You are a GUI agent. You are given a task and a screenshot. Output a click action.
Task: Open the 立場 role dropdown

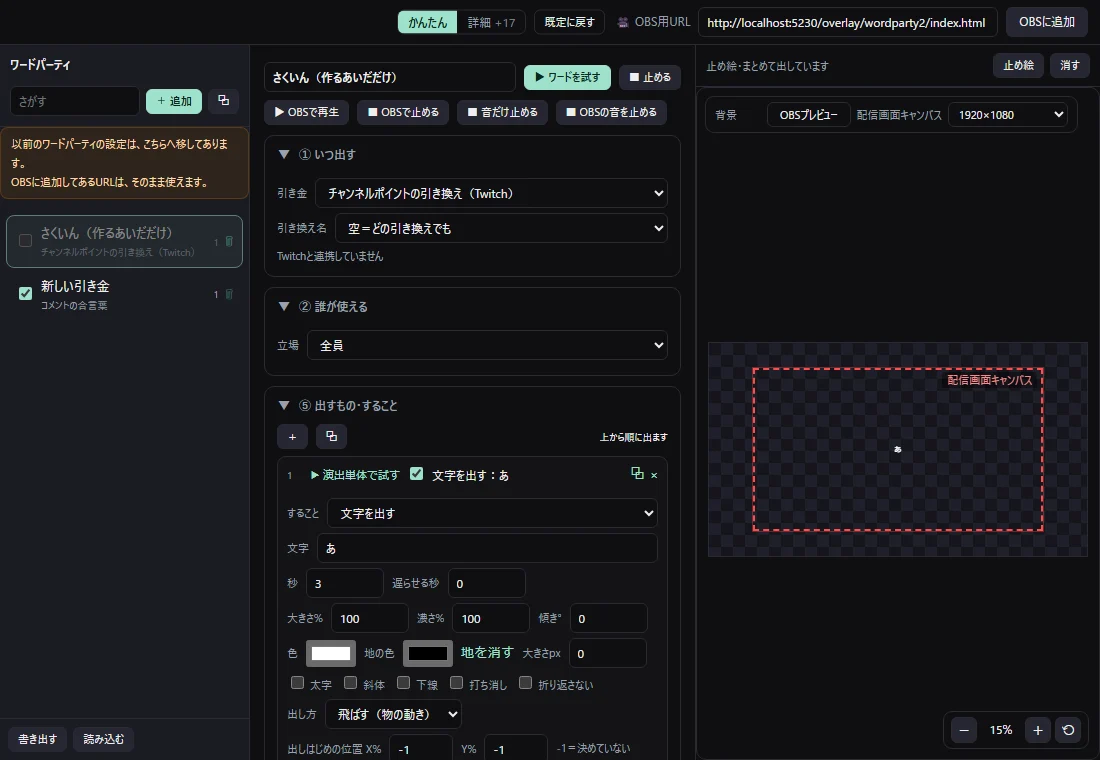pos(487,345)
